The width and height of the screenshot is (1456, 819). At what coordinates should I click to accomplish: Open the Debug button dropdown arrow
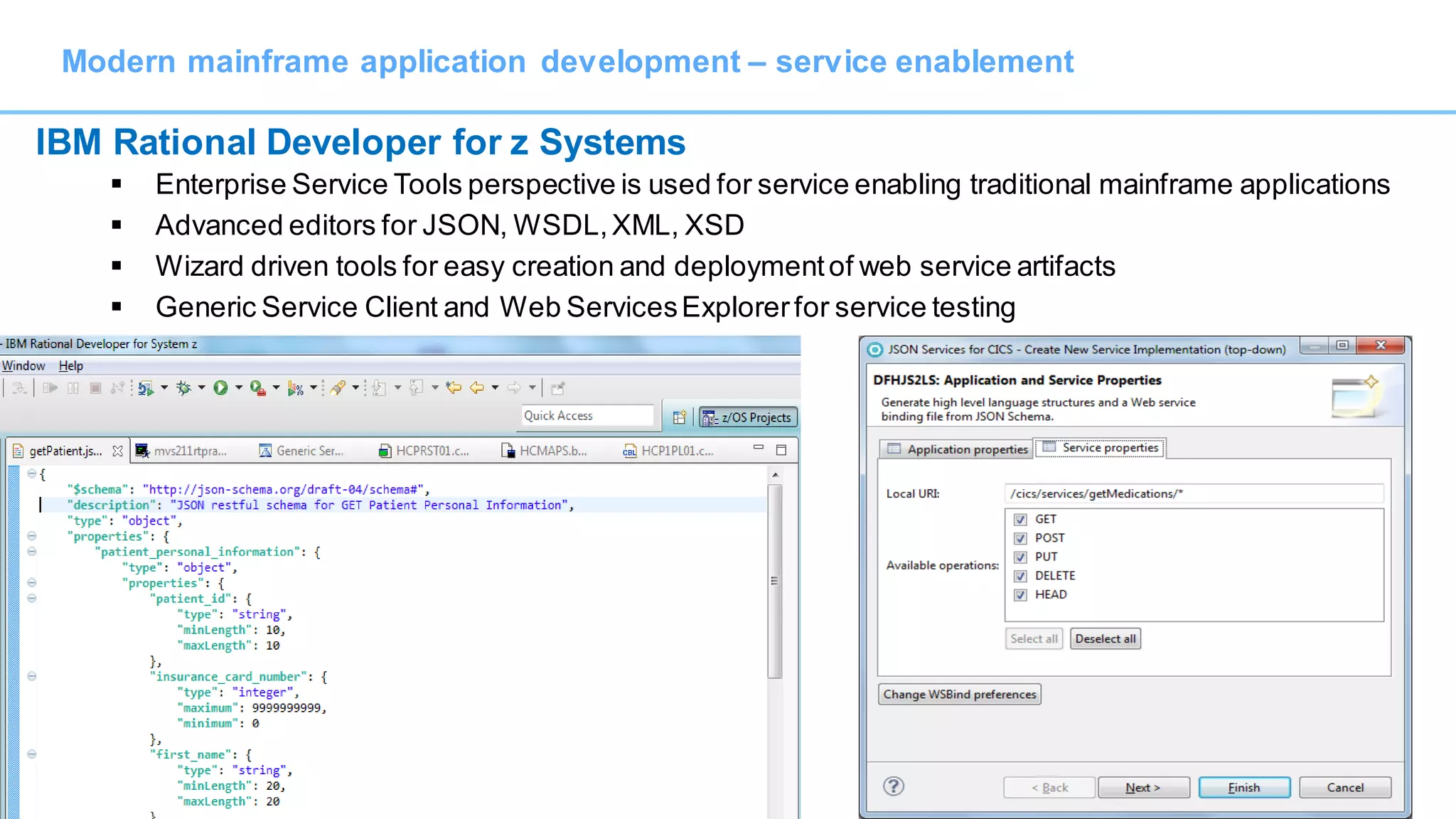202,388
